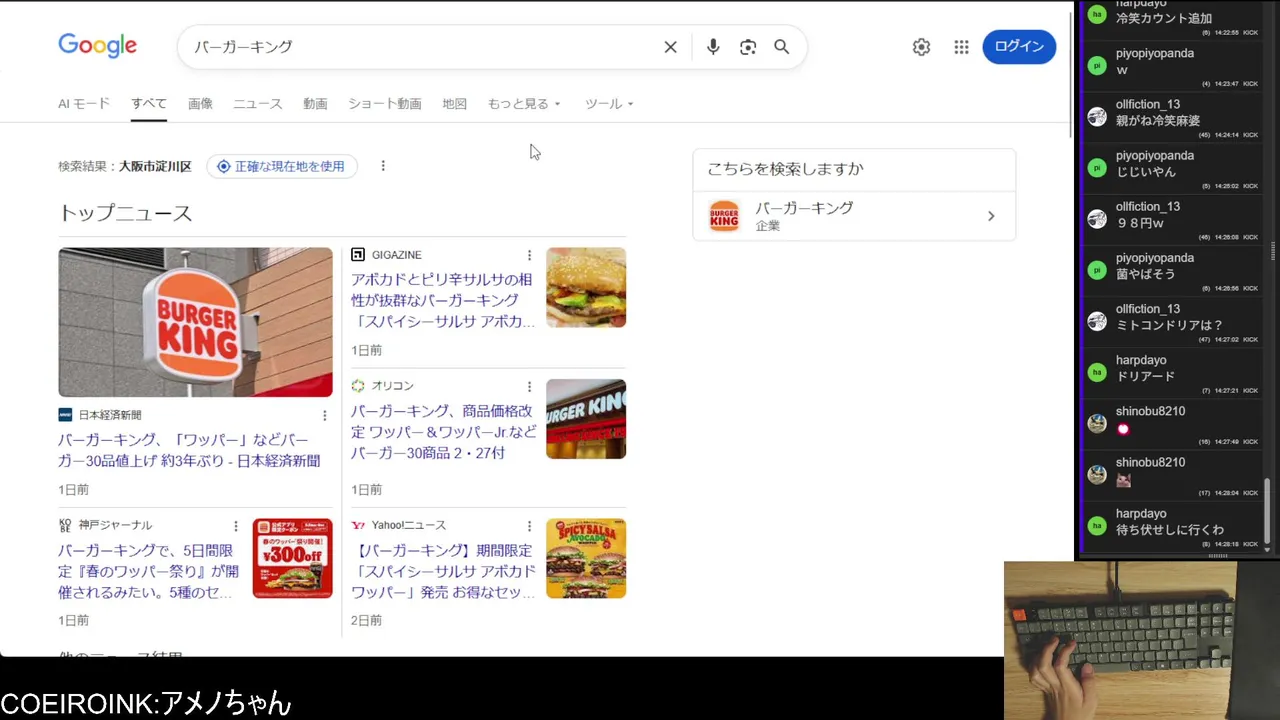The width and height of the screenshot is (1280, 720).
Task: Open Google Lens image search icon
Action: click(x=748, y=47)
